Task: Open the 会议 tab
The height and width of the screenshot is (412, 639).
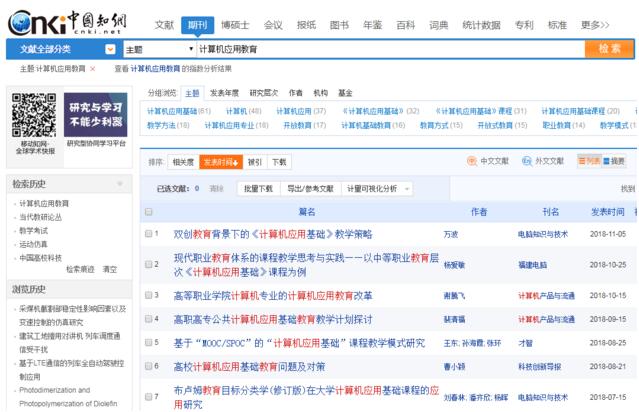Action: (273, 25)
